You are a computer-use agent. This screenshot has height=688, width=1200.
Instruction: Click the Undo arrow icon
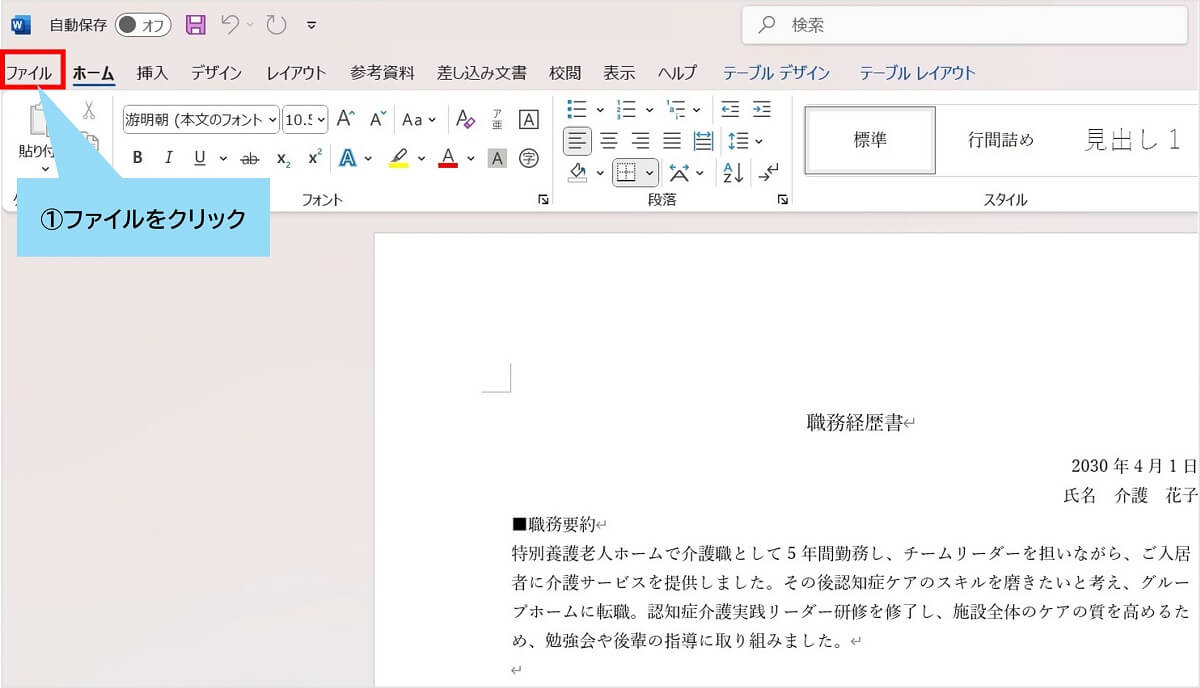[230, 25]
